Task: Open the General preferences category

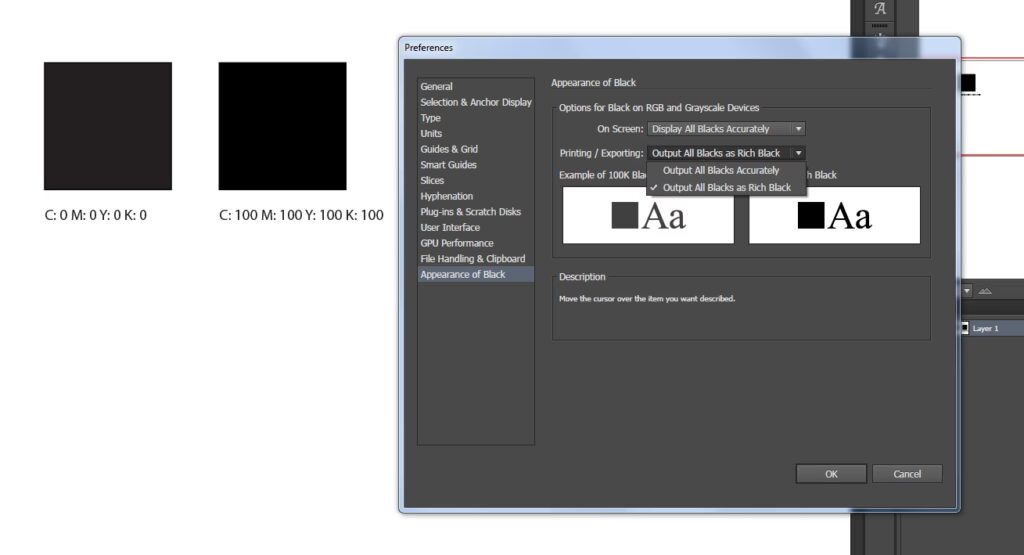Action: click(436, 87)
